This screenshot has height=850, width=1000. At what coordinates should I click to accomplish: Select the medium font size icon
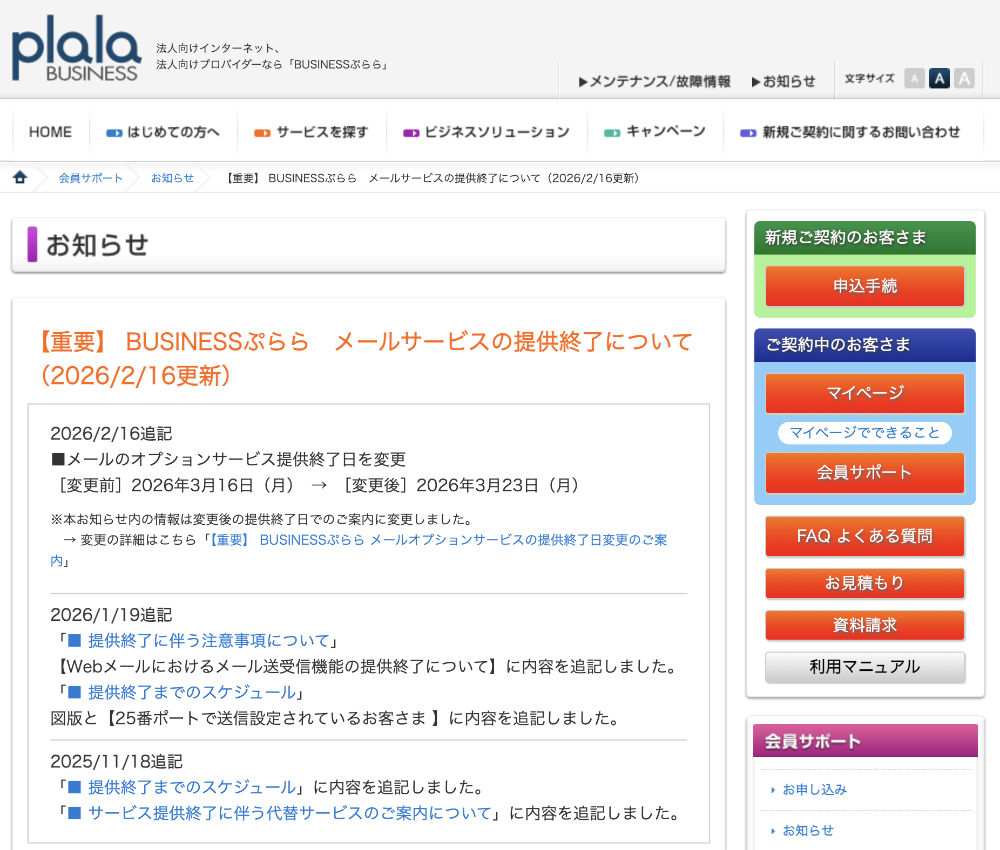pyautogui.click(x=939, y=79)
